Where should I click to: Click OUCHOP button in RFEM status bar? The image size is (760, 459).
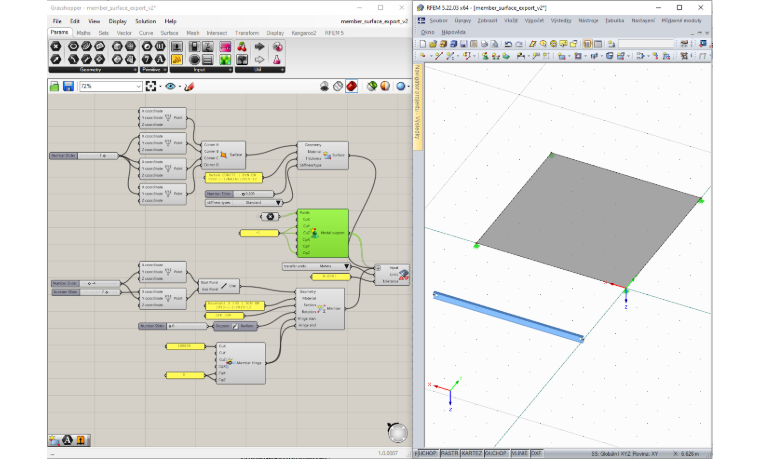(x=496, y=453)
